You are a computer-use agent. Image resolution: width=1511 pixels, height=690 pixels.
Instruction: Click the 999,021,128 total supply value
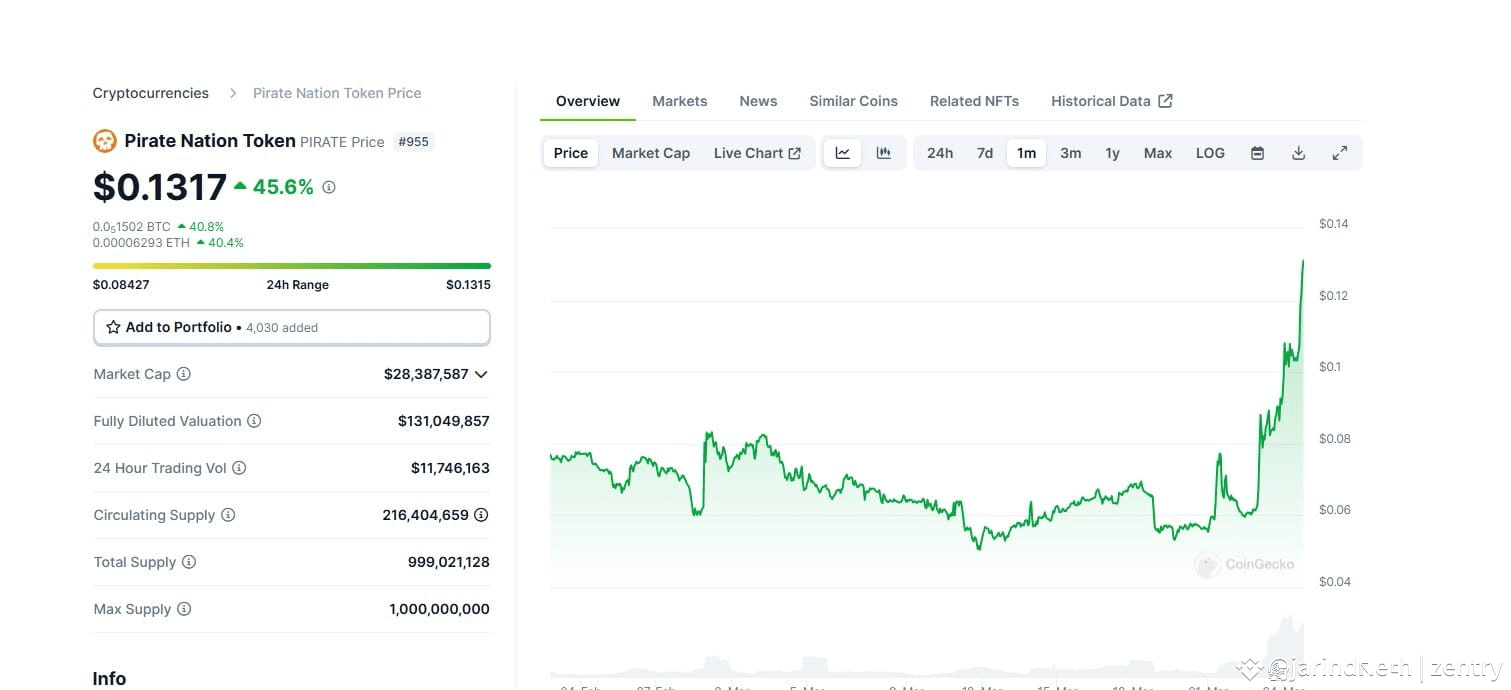tap(449, 562)
